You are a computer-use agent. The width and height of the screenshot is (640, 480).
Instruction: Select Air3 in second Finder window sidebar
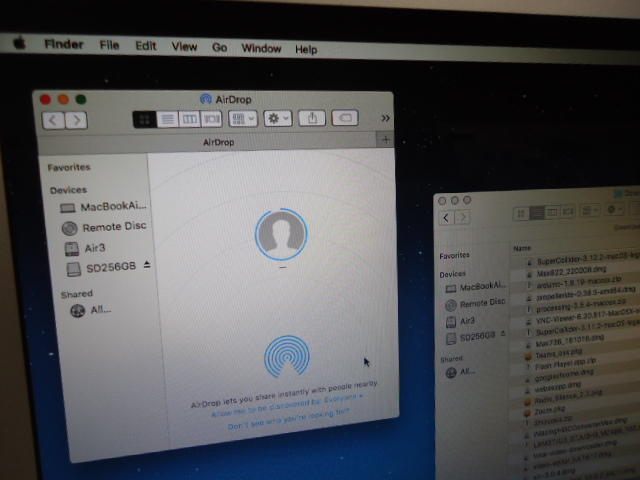(x=460, y=321)
